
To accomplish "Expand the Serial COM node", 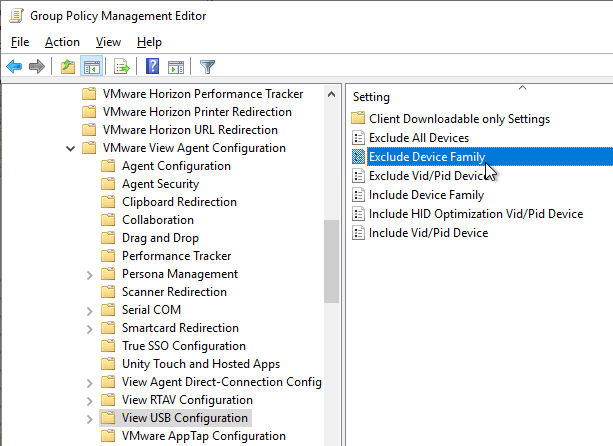I will click(90, 311).
